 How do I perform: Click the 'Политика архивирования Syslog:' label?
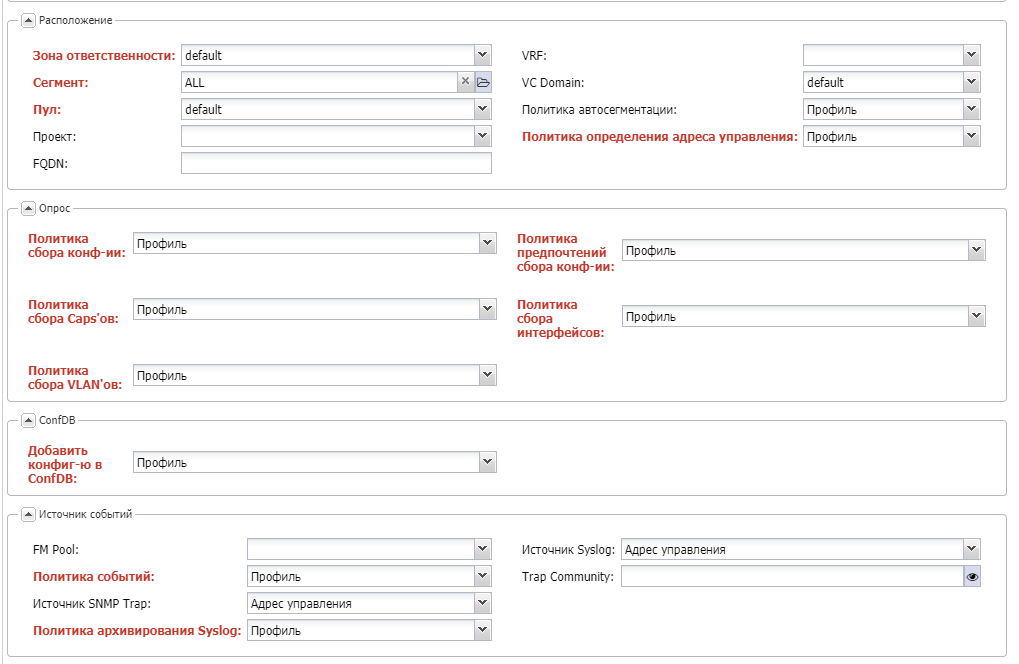click(x=137, y=630)
